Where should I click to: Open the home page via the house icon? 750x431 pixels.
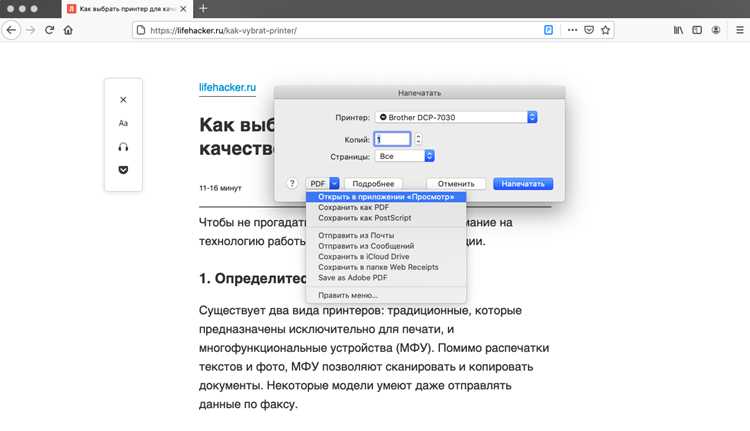[x=68, y=30]
